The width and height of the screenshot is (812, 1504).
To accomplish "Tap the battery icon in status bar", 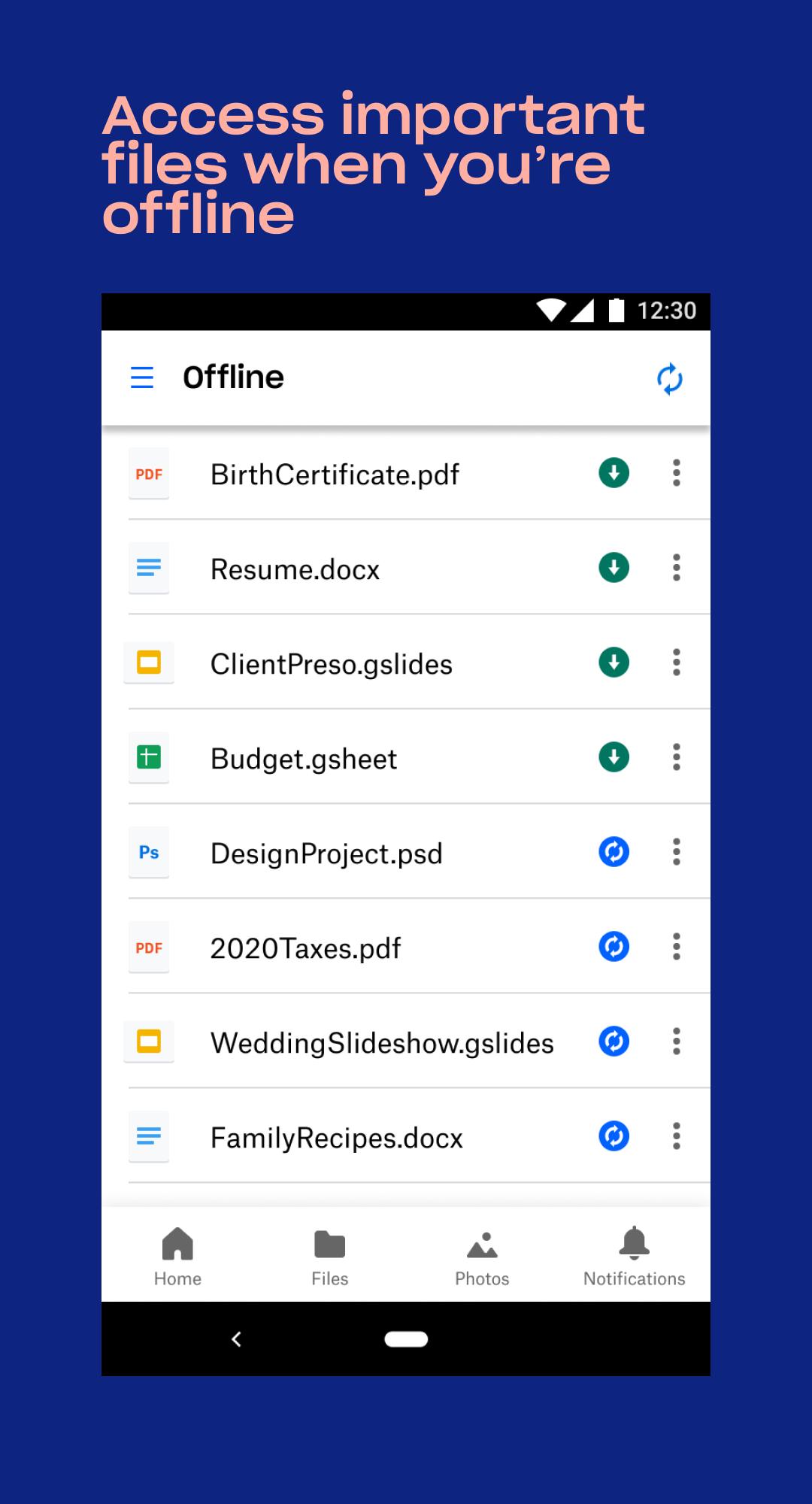I will coord(617,310).
